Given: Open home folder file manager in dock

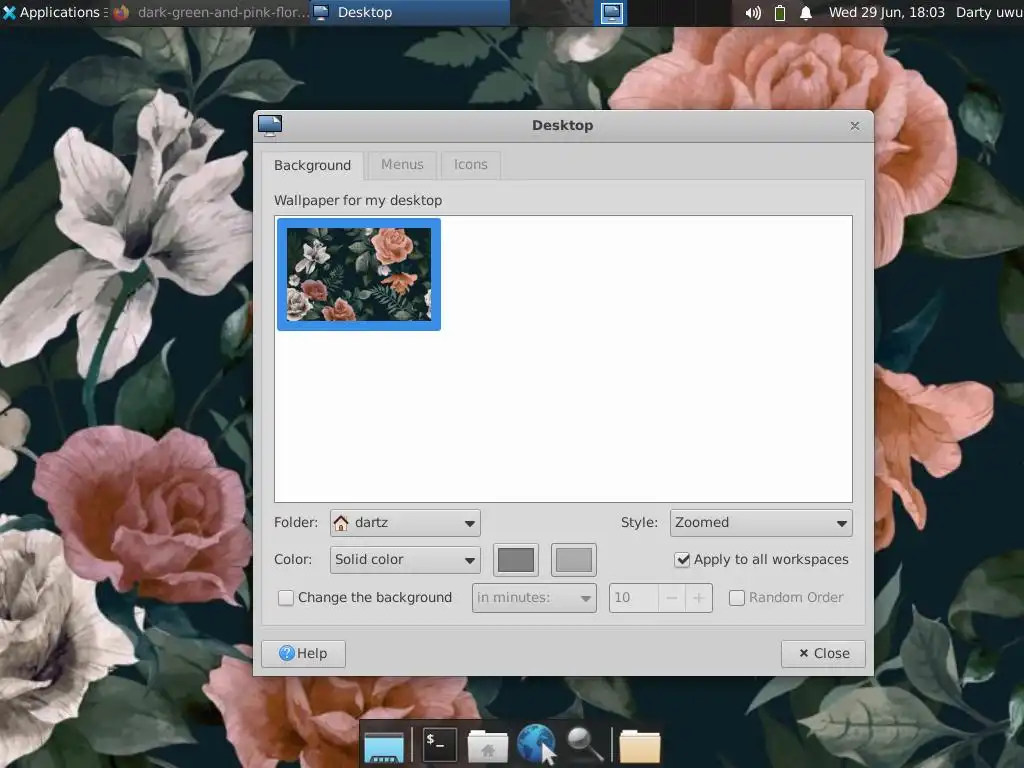Looking at the screenshot, I should pos(488,746).
